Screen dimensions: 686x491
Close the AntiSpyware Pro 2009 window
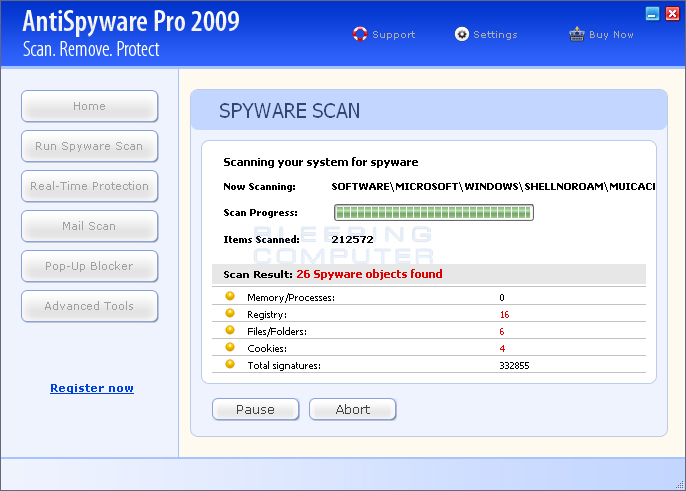672,14
